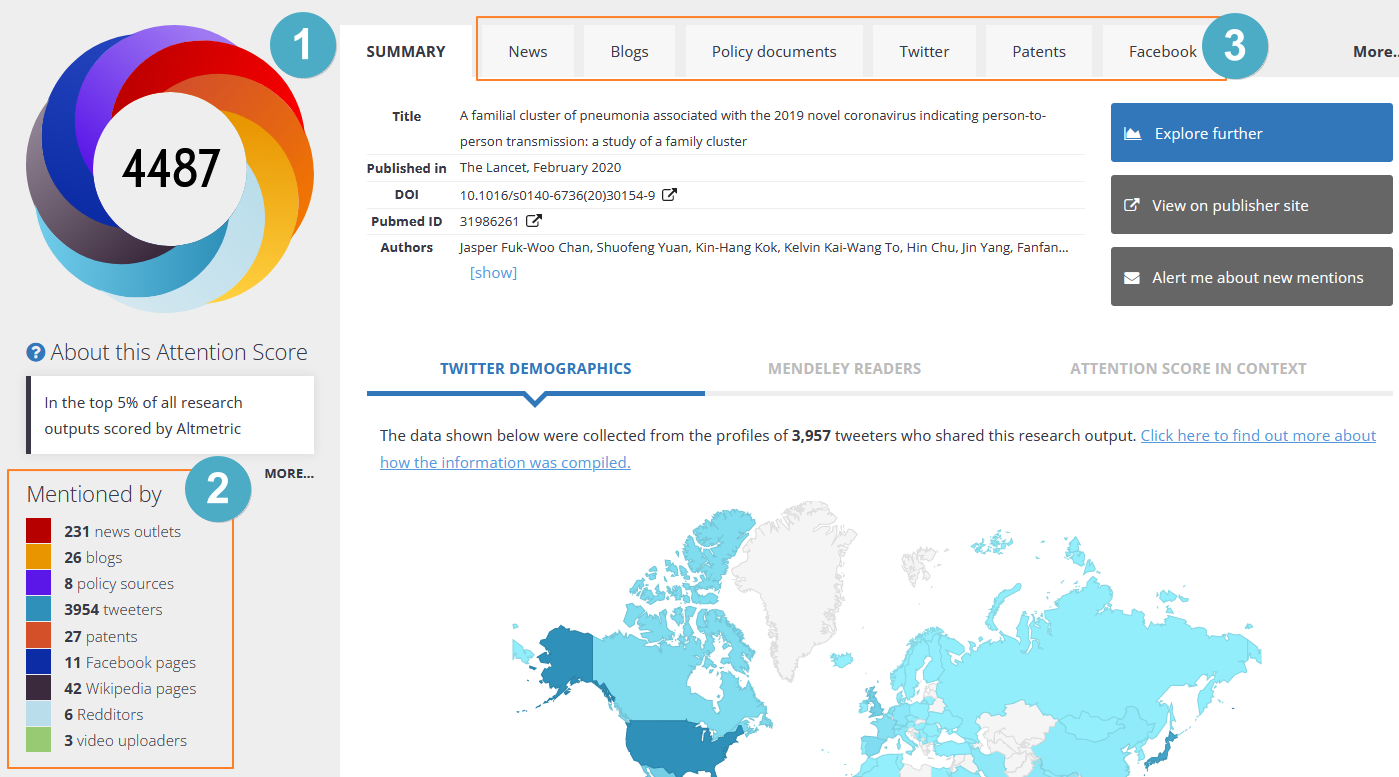
Task: Expand the Mentioned by list with MORE...
Action: 289,473
